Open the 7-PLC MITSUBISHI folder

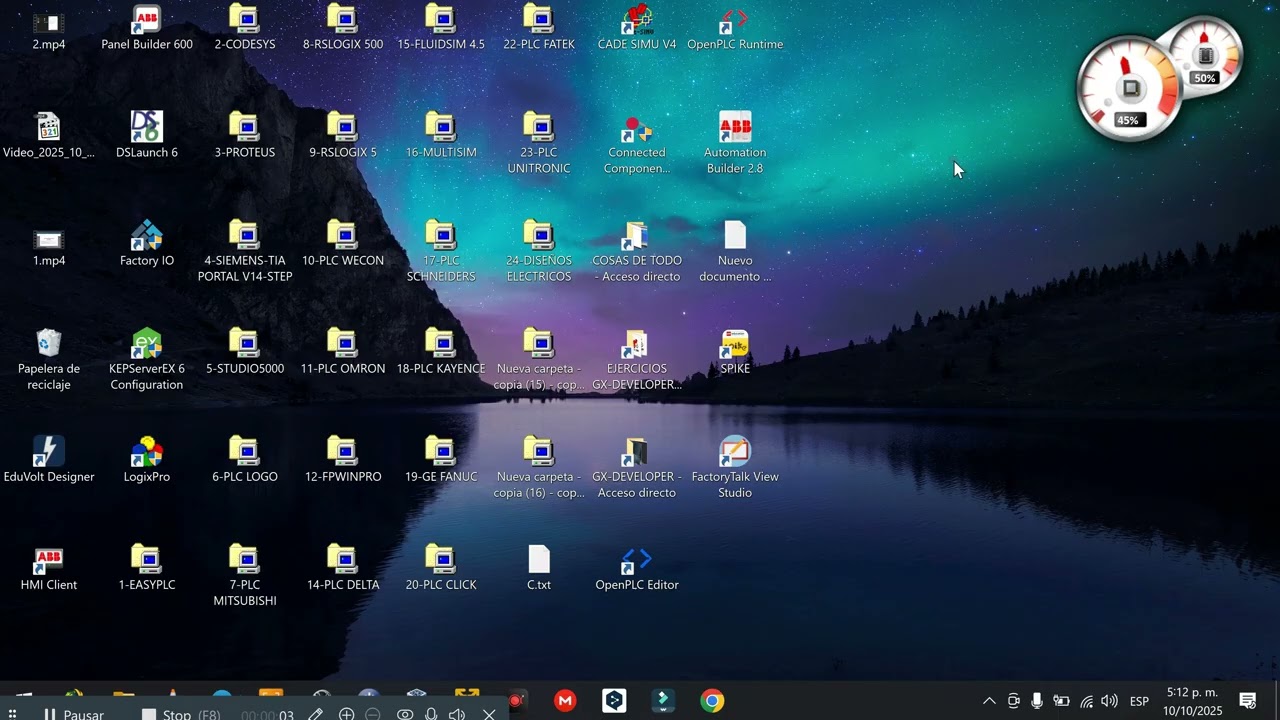coord(245,576)
